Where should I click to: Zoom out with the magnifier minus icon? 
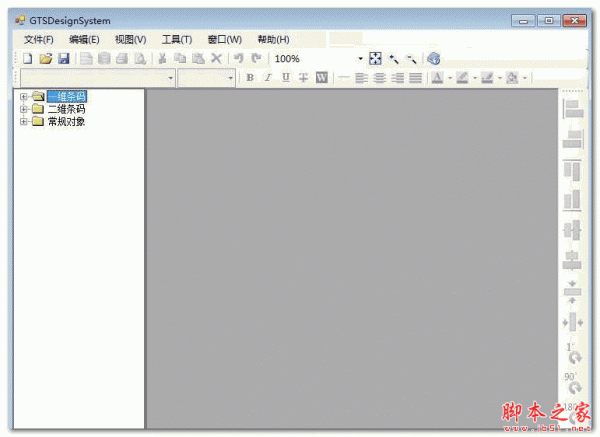point(411,59)
